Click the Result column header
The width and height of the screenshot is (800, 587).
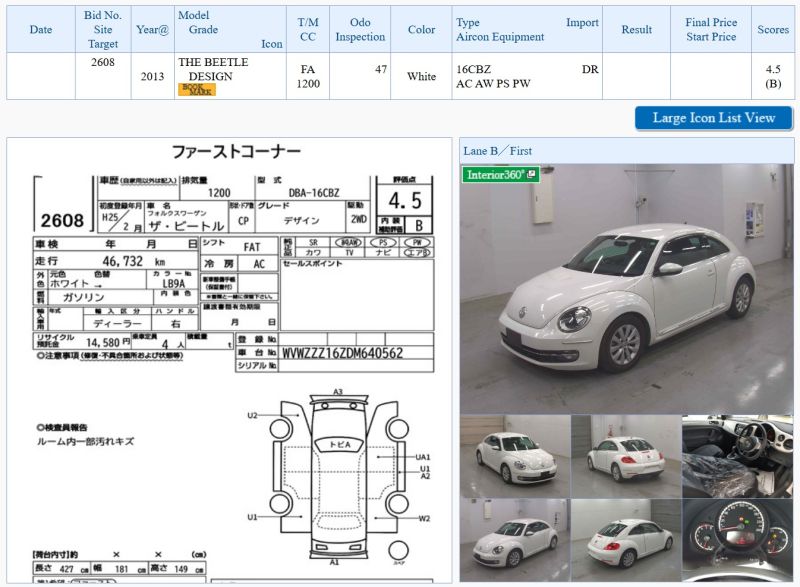pos(636,29)
